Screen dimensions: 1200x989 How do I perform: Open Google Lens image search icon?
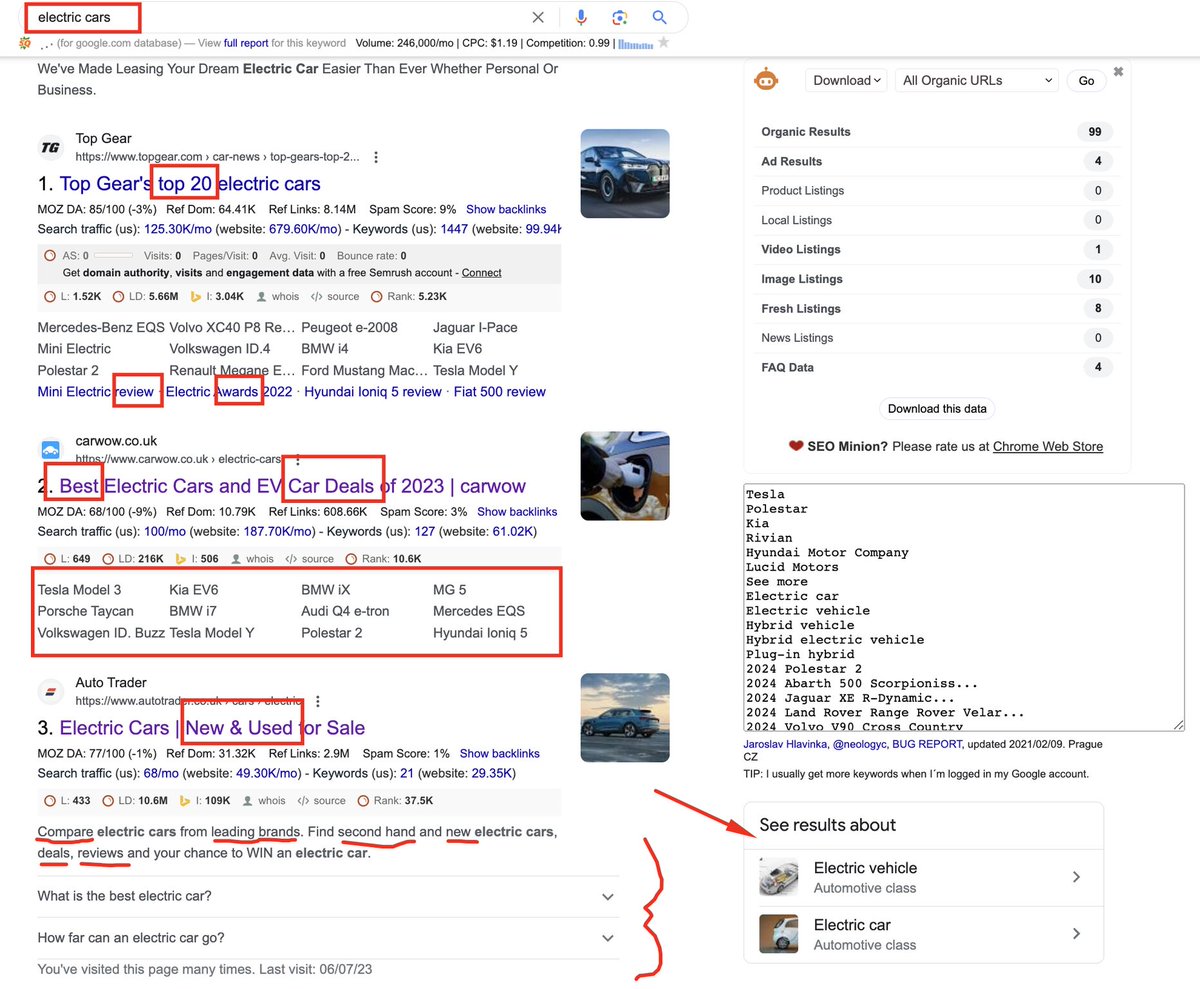click(x=620, y=16)
